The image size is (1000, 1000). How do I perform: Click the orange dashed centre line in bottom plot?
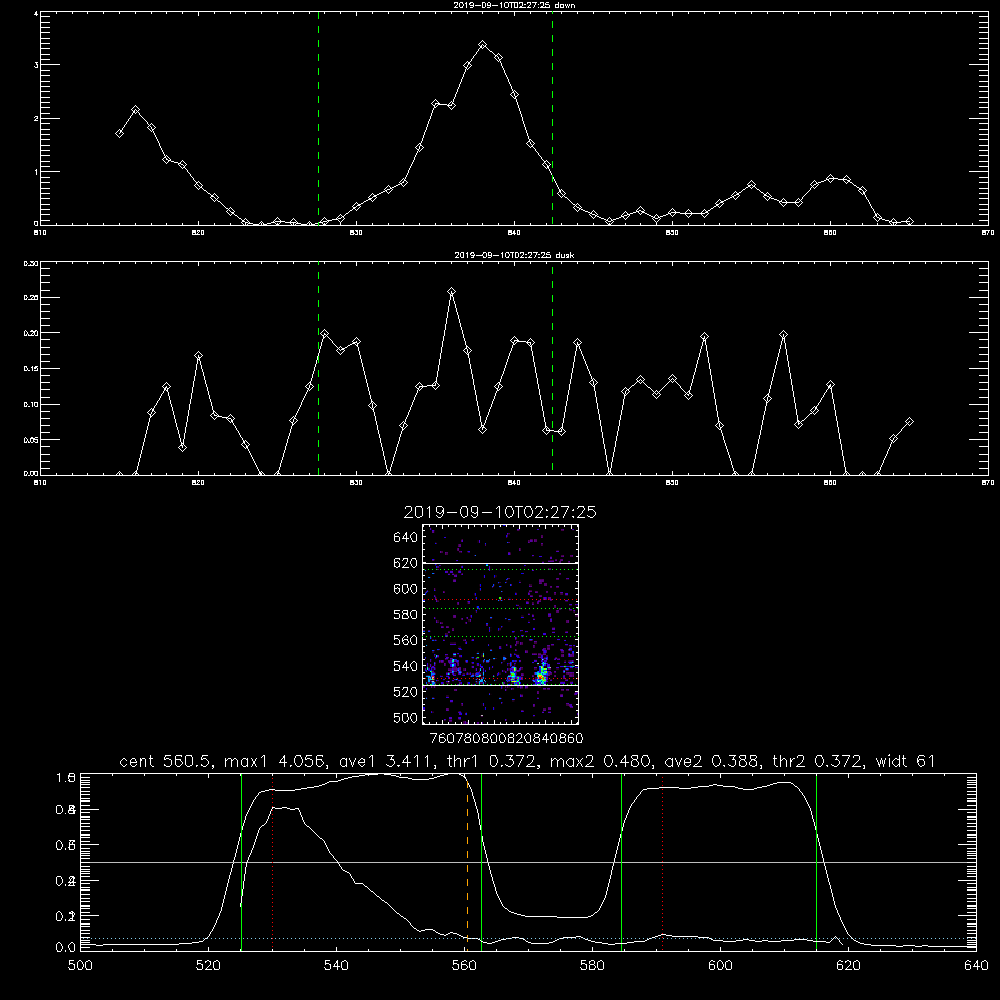coord(467,861)
